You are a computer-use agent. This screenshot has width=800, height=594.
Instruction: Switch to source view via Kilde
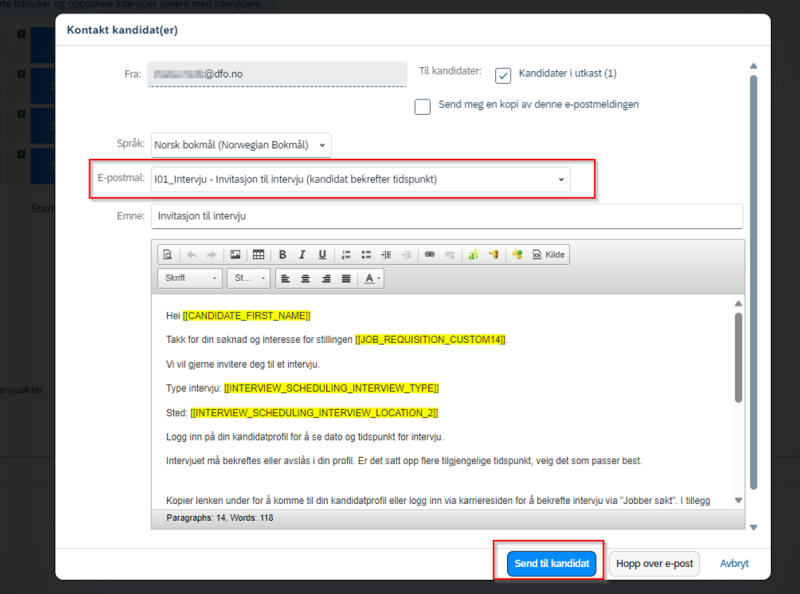click(x=548, y=255)
